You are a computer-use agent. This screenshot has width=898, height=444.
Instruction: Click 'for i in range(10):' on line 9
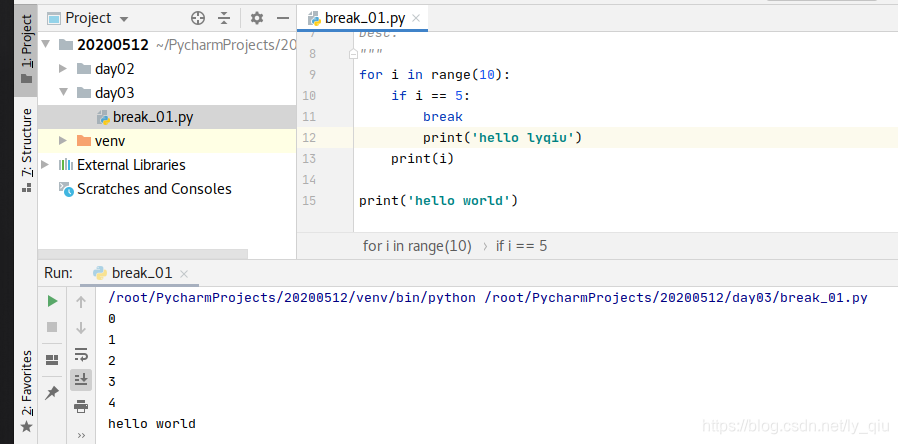(x=434, y=74)
